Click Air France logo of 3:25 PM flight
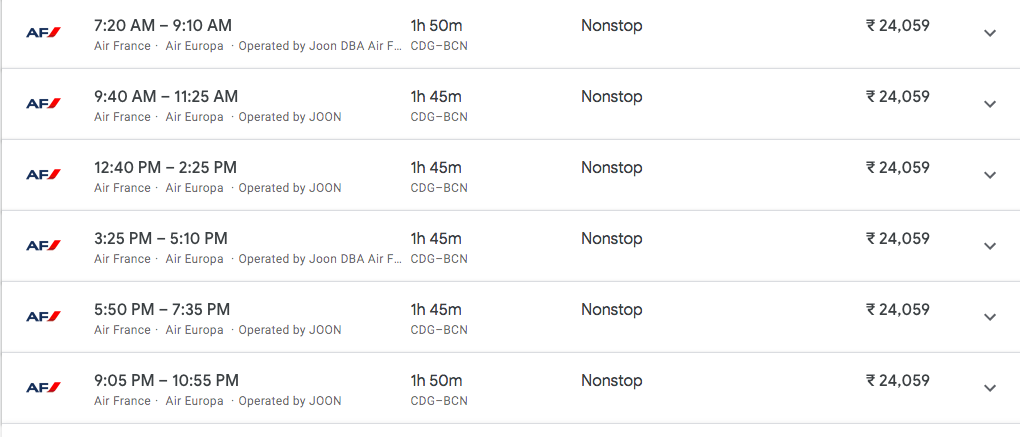Screen dimensions: 1020x437 coord(43,246)
